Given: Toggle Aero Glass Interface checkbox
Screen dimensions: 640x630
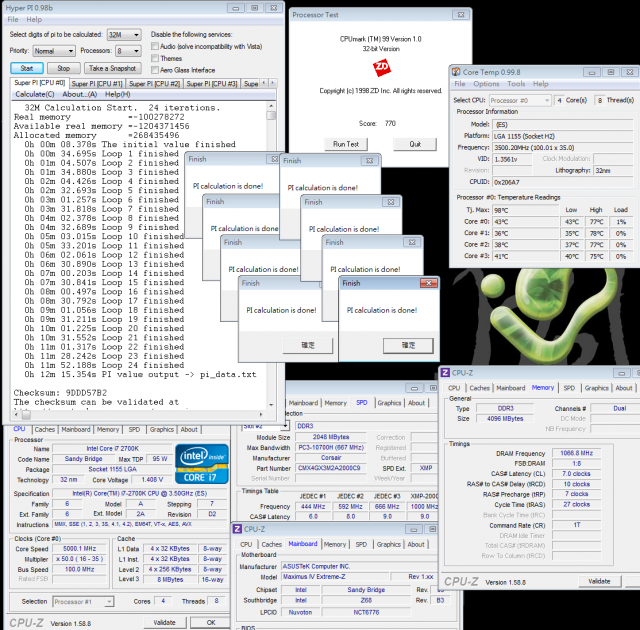Looking at the screenshot, I should tap(155, 70).
